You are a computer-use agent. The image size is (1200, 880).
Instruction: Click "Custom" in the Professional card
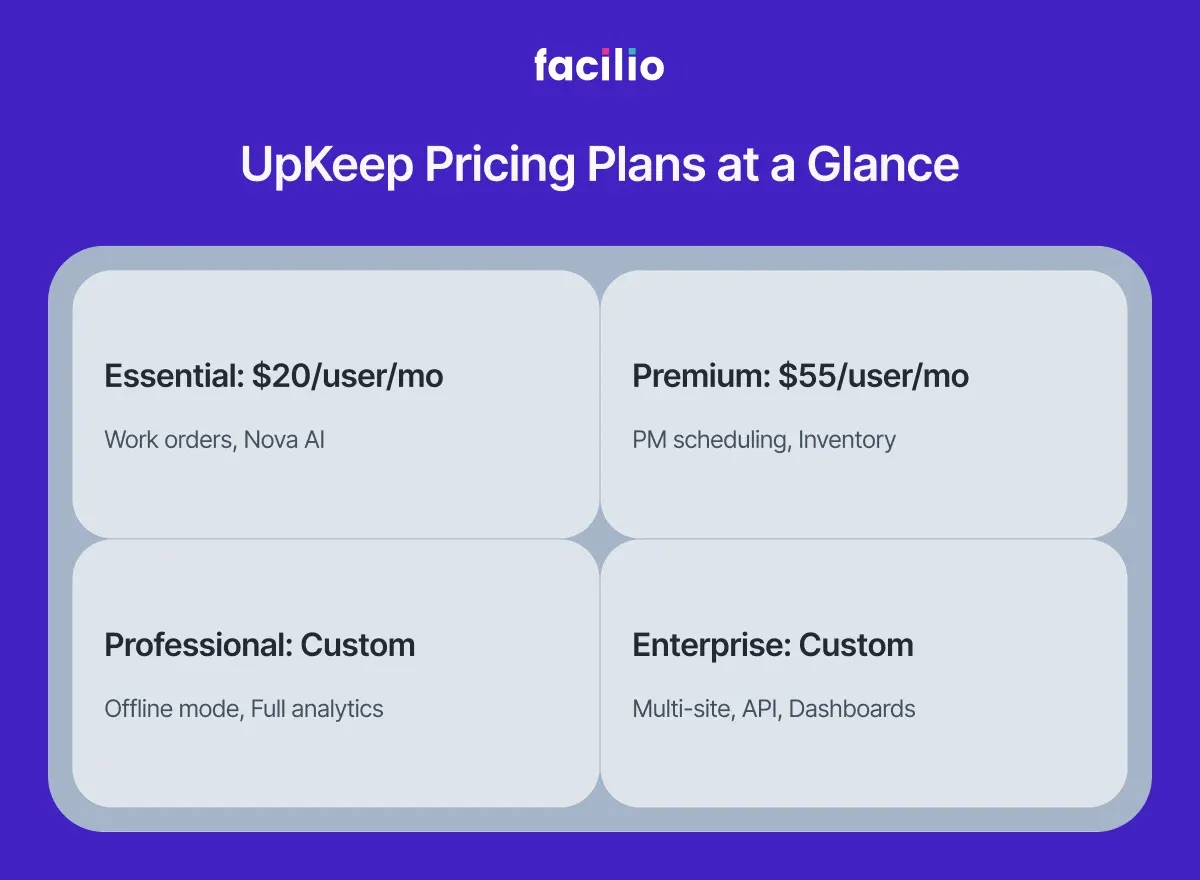[x=358, y=645]
